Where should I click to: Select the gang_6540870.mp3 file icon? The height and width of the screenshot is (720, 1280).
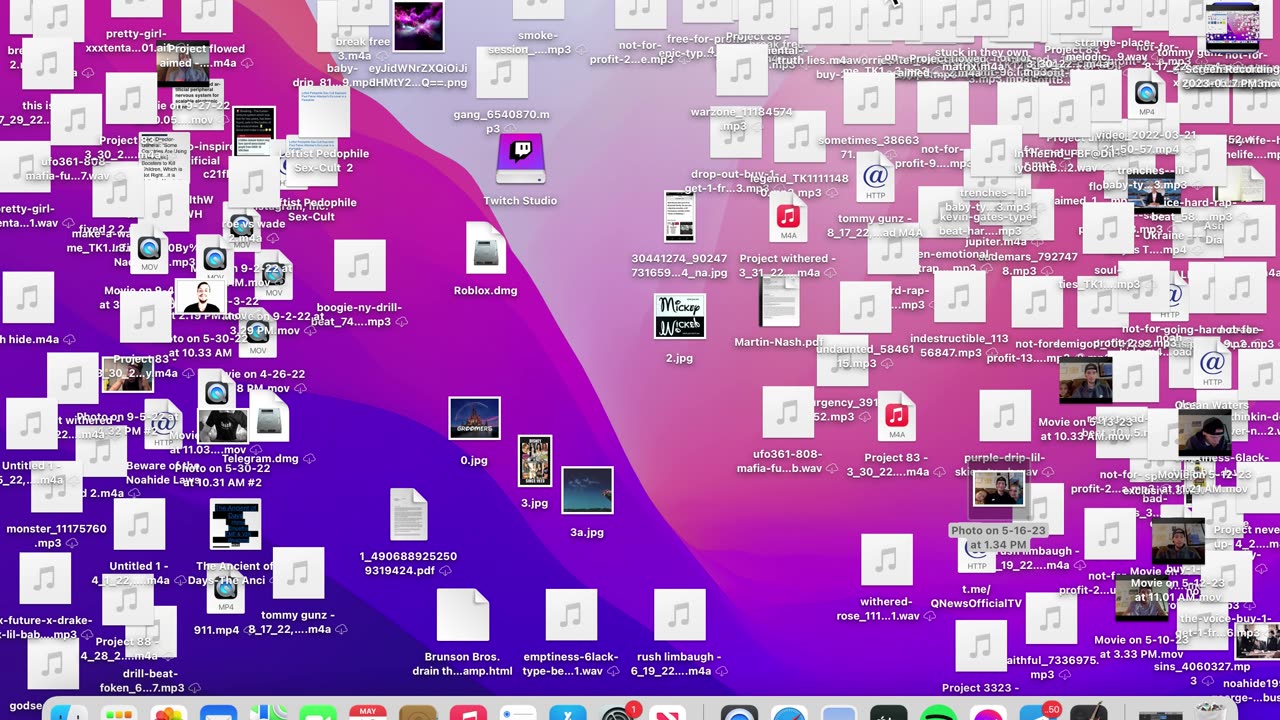click(501, 72)
